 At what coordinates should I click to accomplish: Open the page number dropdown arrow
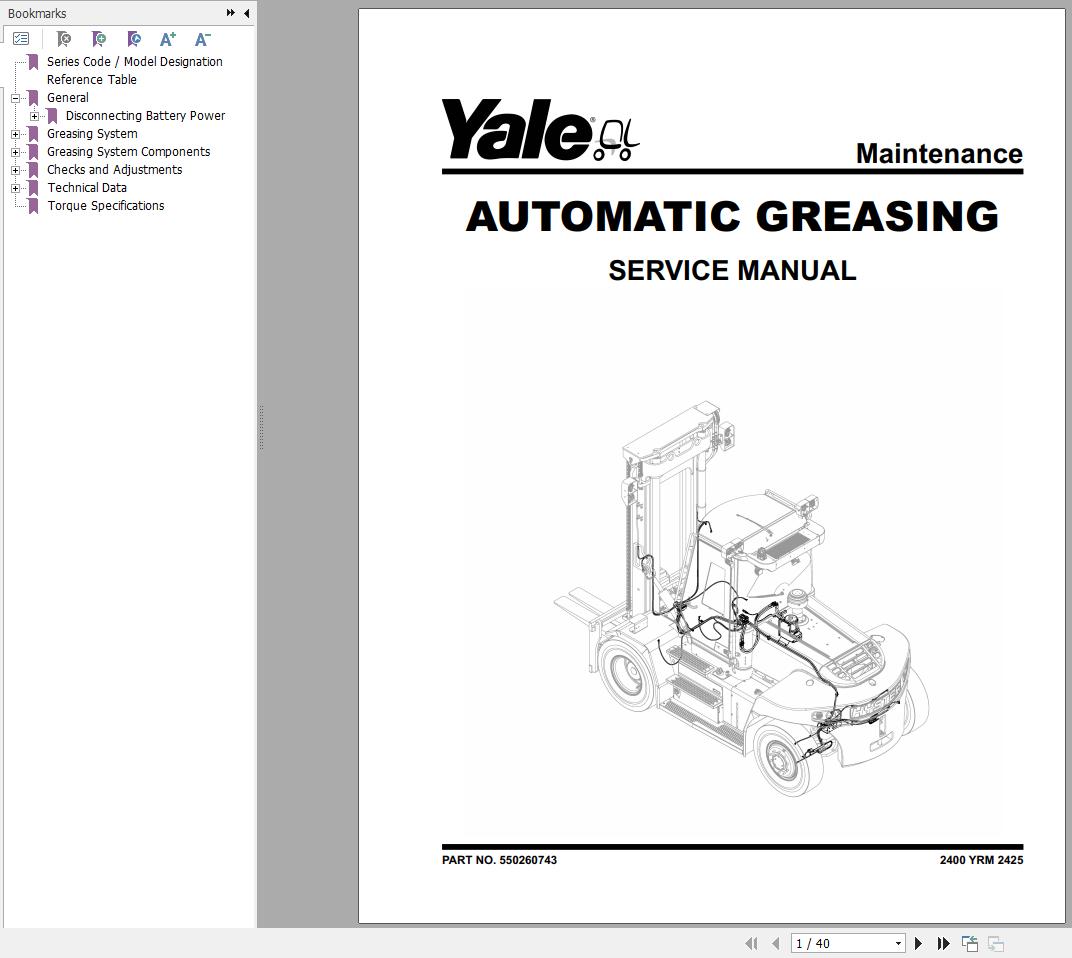coord(898,944)
